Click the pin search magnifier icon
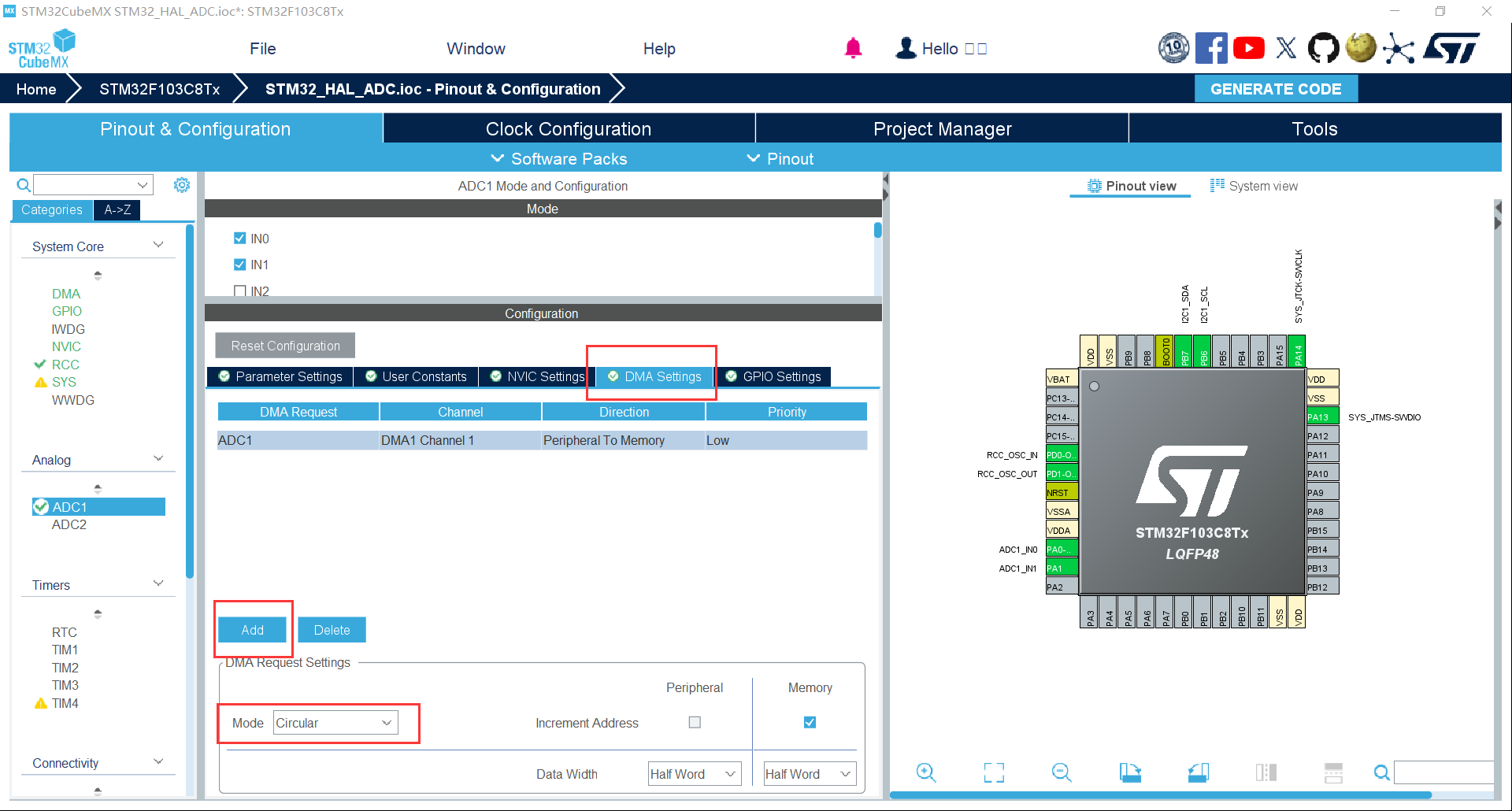The height and width of the screenshot is (811, 1512). (x=1381, y=772)
